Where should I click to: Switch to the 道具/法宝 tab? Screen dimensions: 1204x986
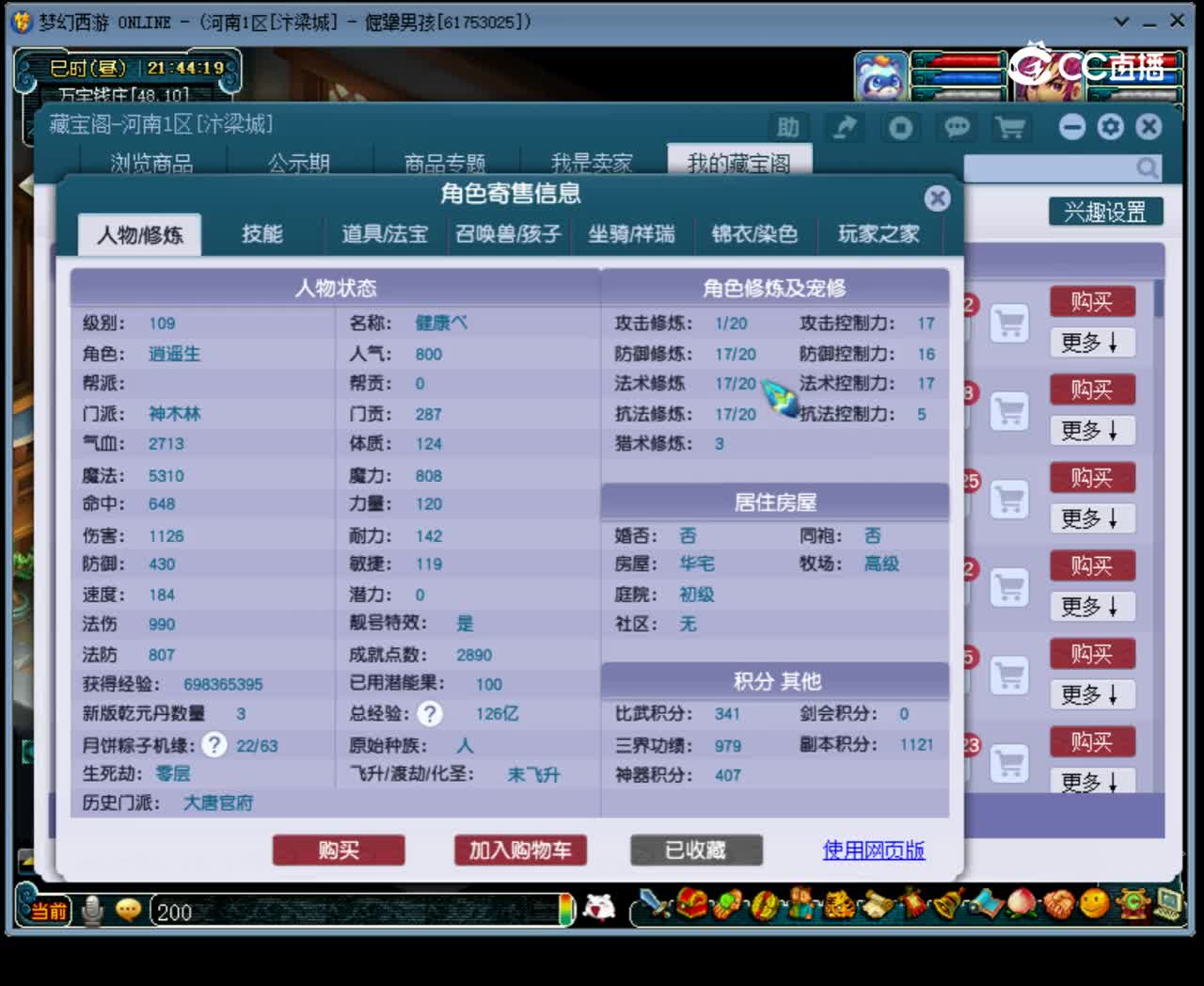(385, 233)
